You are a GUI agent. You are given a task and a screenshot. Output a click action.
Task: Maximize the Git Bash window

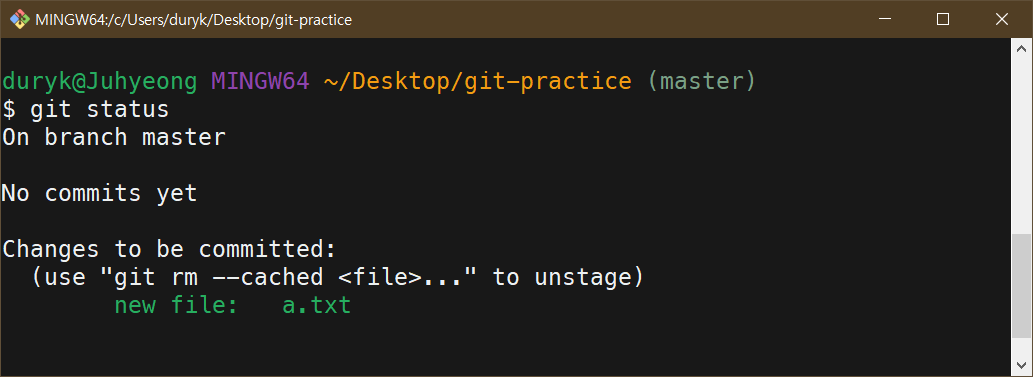click(x=943, y=19)
